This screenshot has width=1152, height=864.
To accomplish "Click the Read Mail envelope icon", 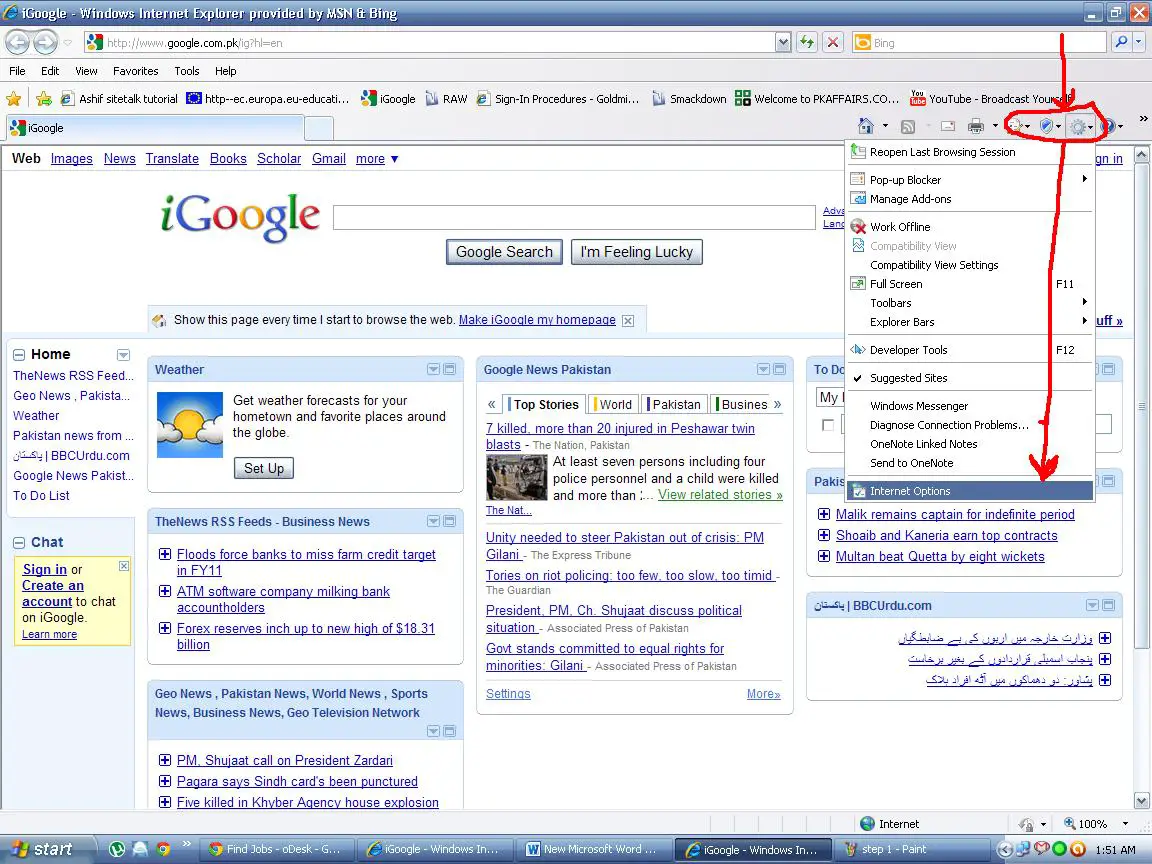I will click(948, 126).
